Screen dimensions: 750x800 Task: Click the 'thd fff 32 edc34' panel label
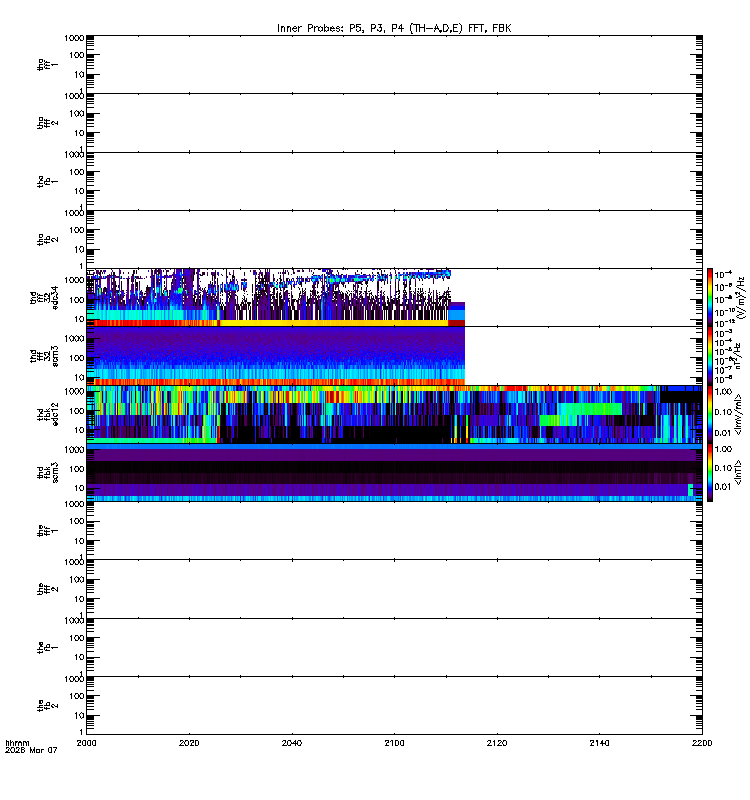[44, 297]
